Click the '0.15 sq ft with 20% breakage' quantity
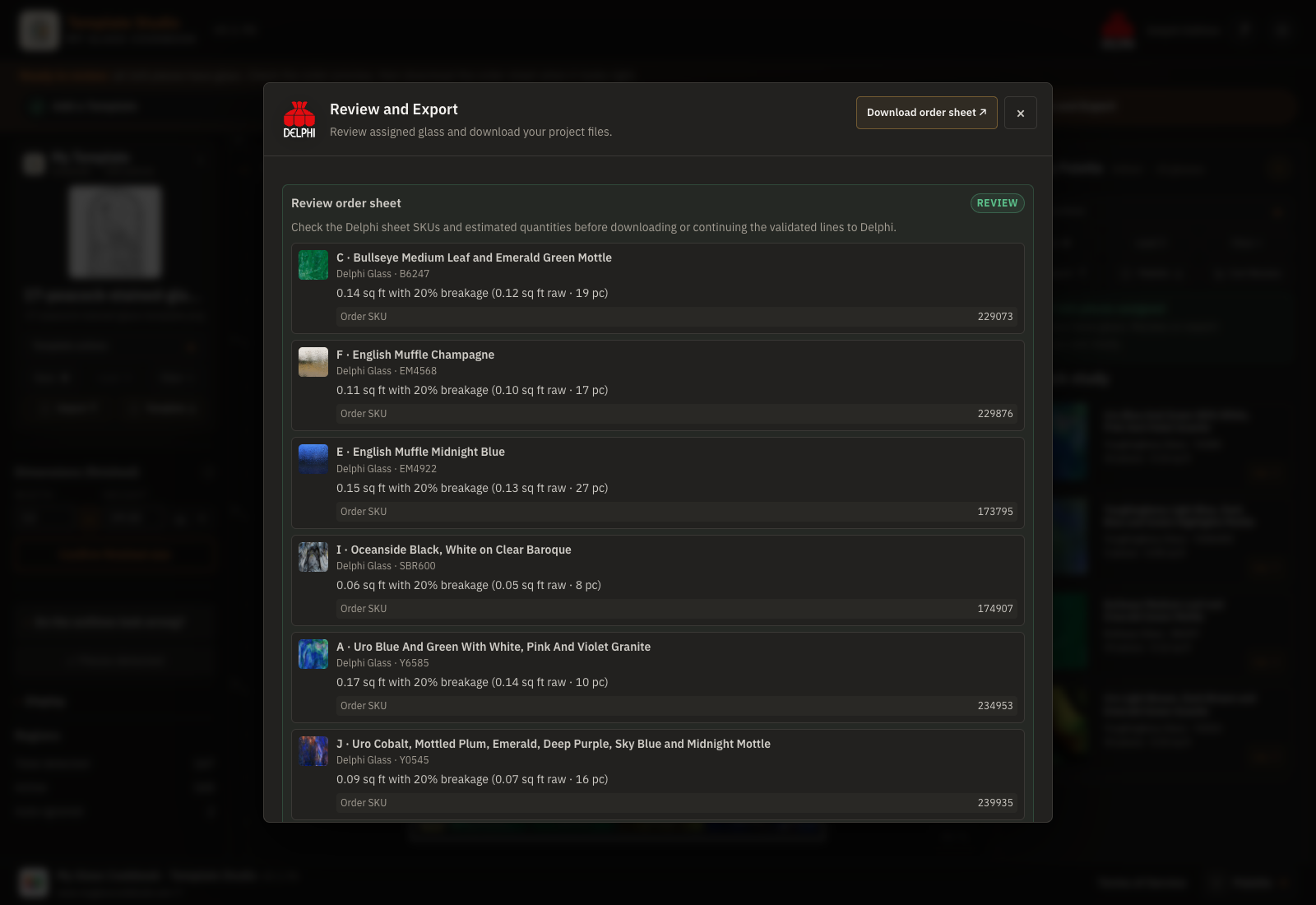This screenshot has height=905, width=1316. click(x=472, y=488)
